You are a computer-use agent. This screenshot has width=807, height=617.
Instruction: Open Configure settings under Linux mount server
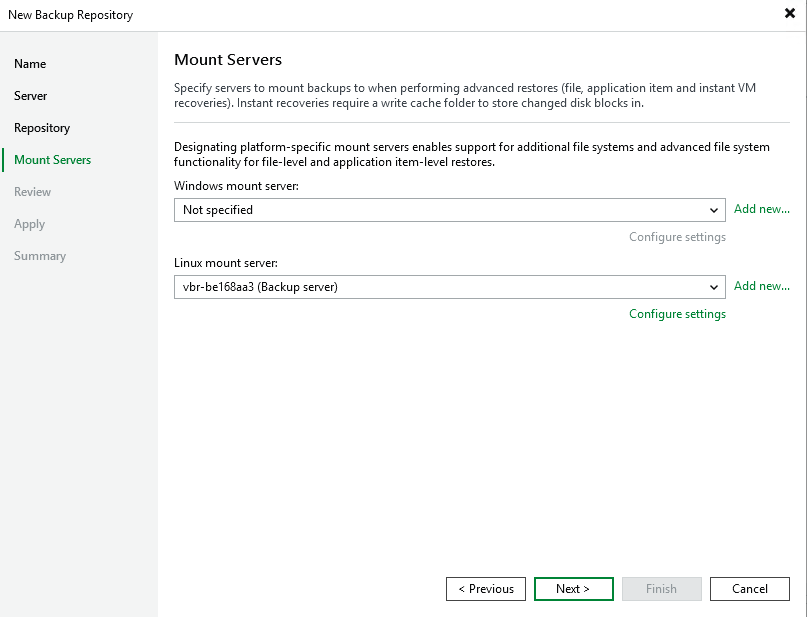tap(677, 314)
